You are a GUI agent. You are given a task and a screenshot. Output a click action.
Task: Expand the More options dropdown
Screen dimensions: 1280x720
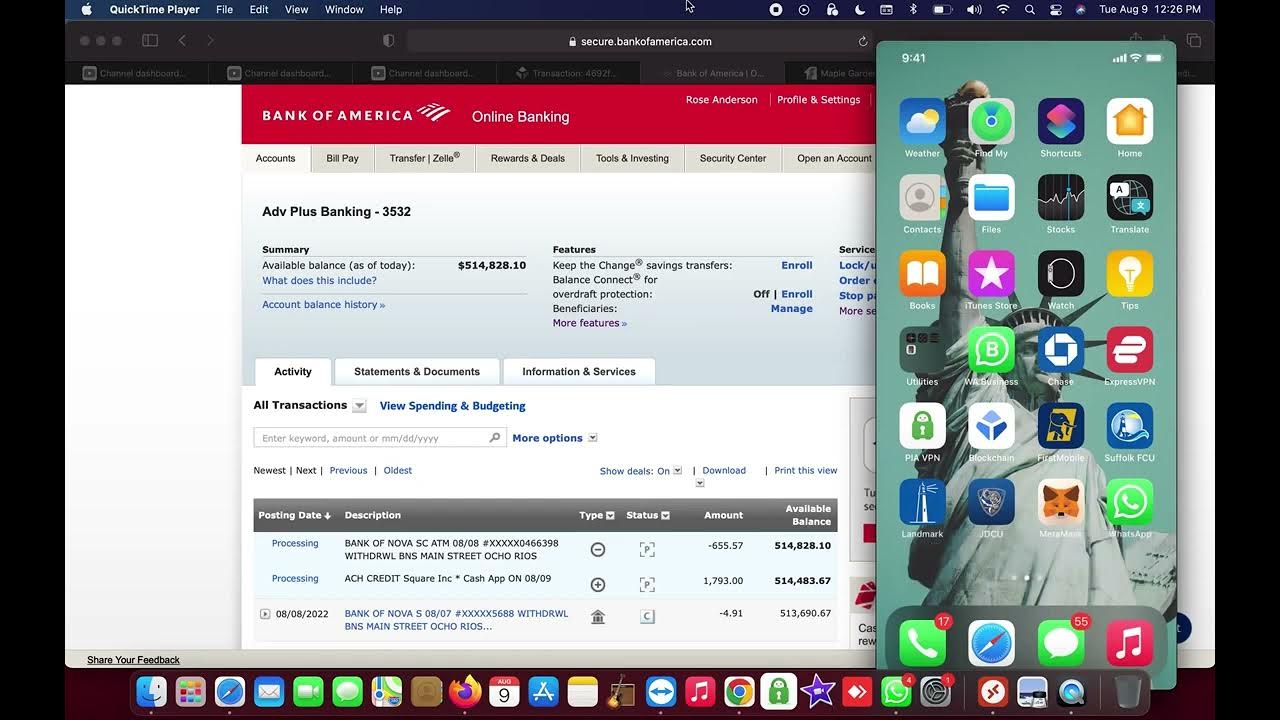(x=593, y=438)
